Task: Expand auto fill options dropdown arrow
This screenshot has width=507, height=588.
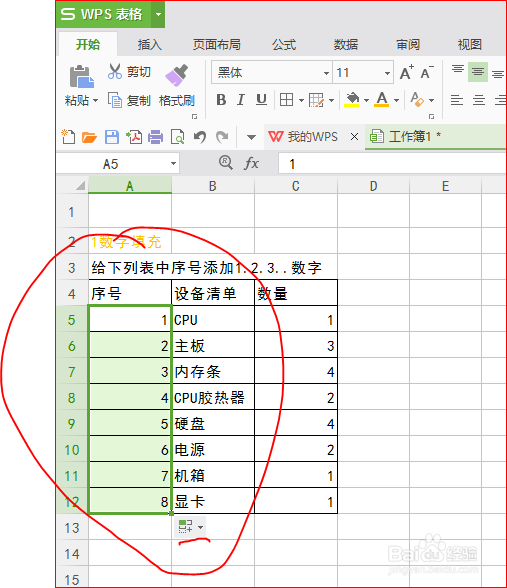Action: coord(201,527)
